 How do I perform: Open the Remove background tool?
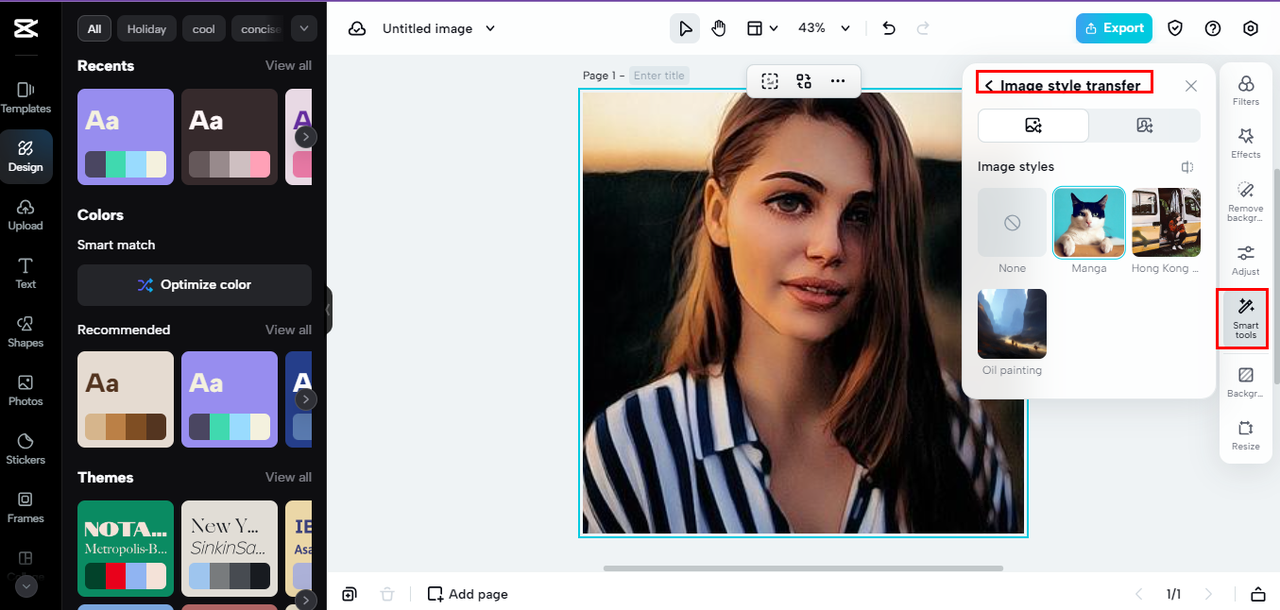point(1246,201)
